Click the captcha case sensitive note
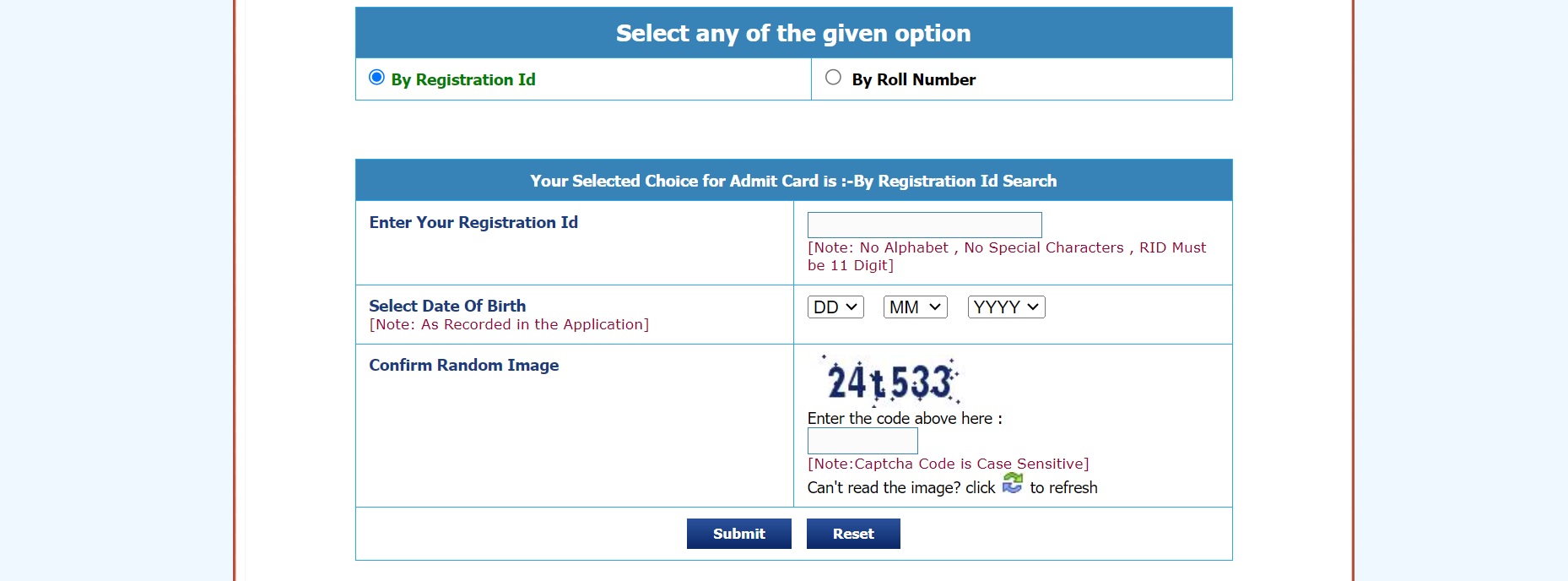1568x581 pixels. click(x=948, y=464)
